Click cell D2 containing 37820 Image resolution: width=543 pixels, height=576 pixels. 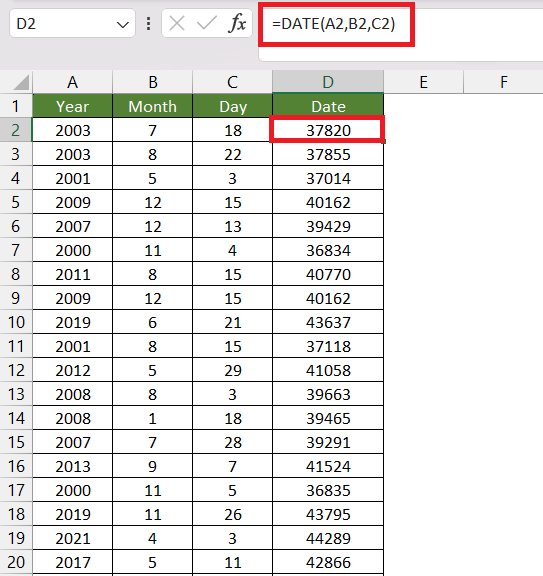pyautogui.click(x=328, y=130)
